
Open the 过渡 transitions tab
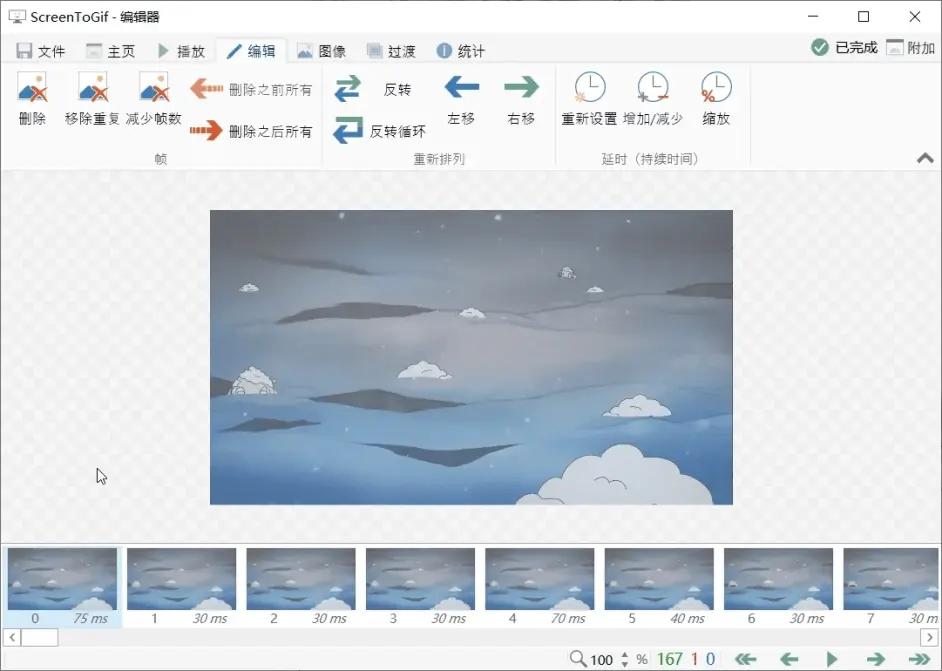tap(391, 51)
